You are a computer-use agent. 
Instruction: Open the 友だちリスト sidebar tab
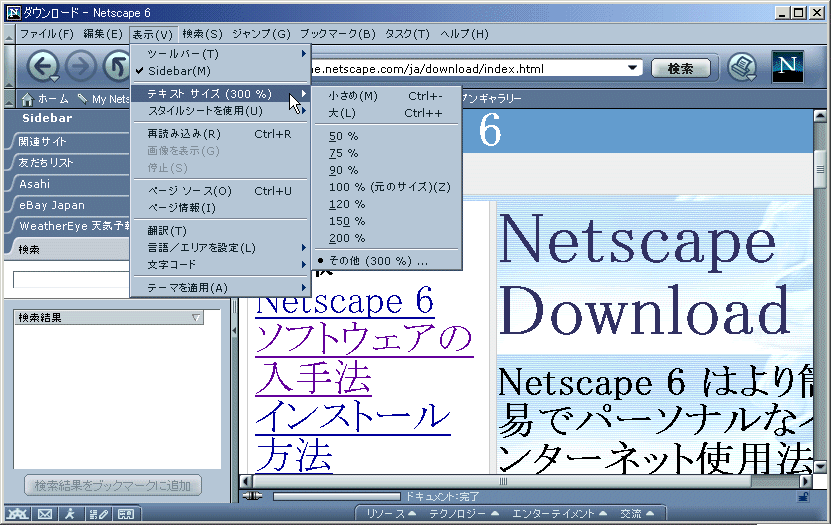click(67, 163)
